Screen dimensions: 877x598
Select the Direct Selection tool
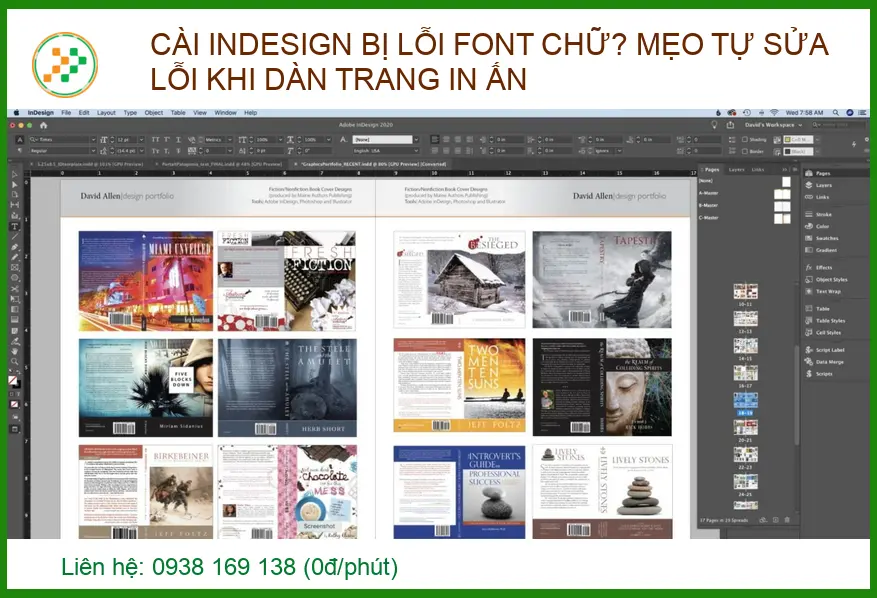click(x=15, y=184)
